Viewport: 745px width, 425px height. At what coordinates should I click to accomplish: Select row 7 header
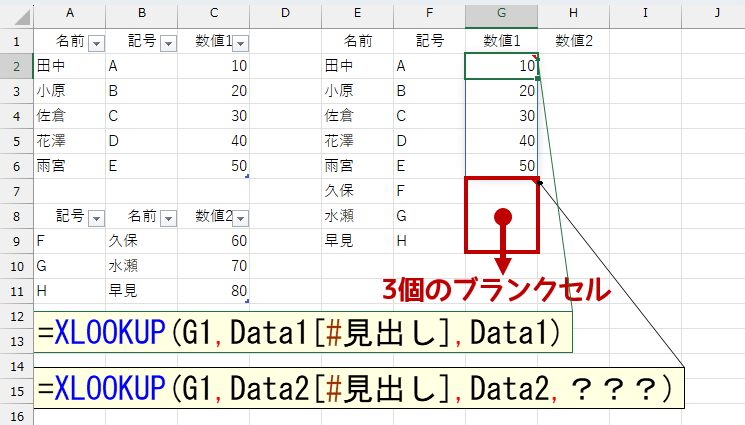pyautogui.click(x=17, y=191)
